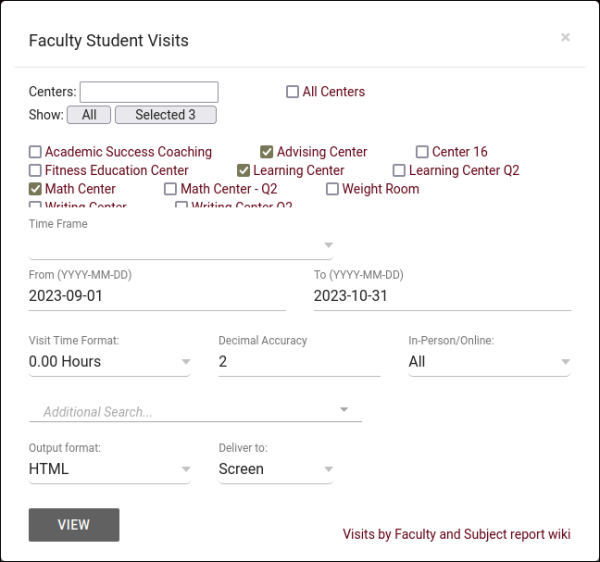Enable the Academic Success Coaching checkbox
The image size is (600, 562).
tap(35, 152)
